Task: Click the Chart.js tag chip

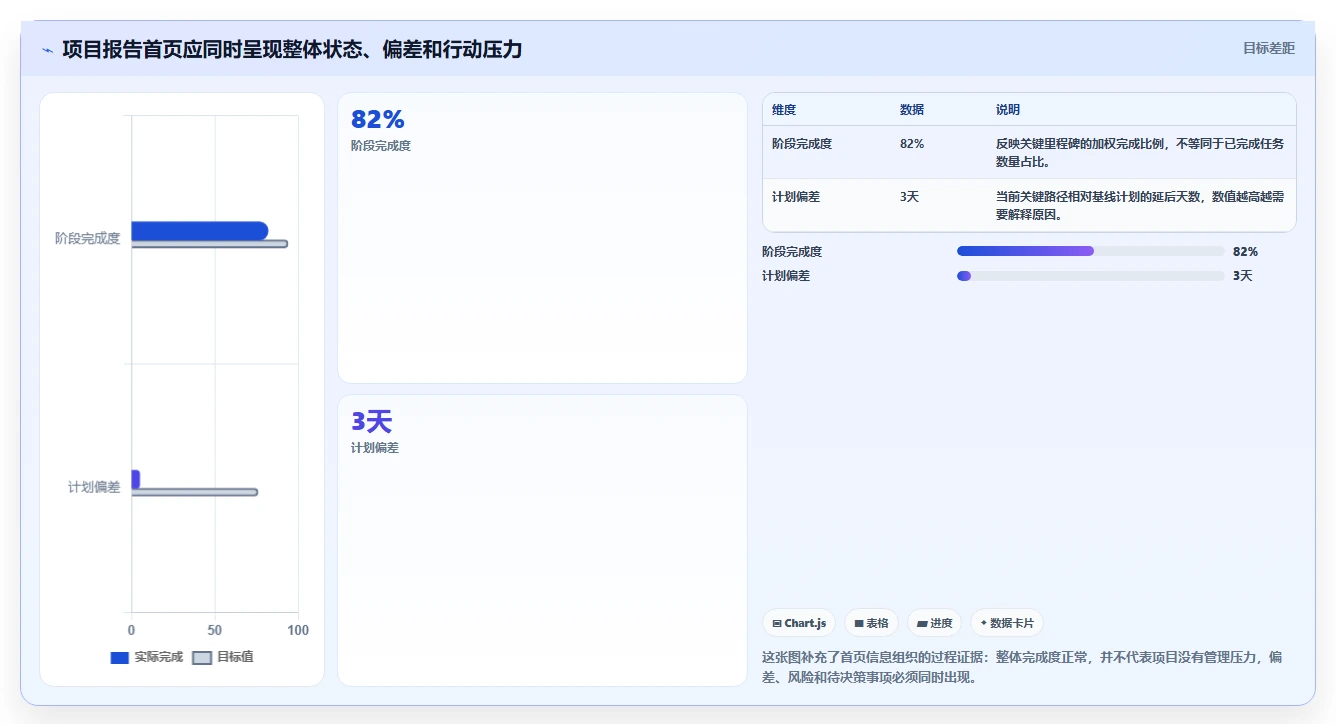Action: click(x=799, y=623)
